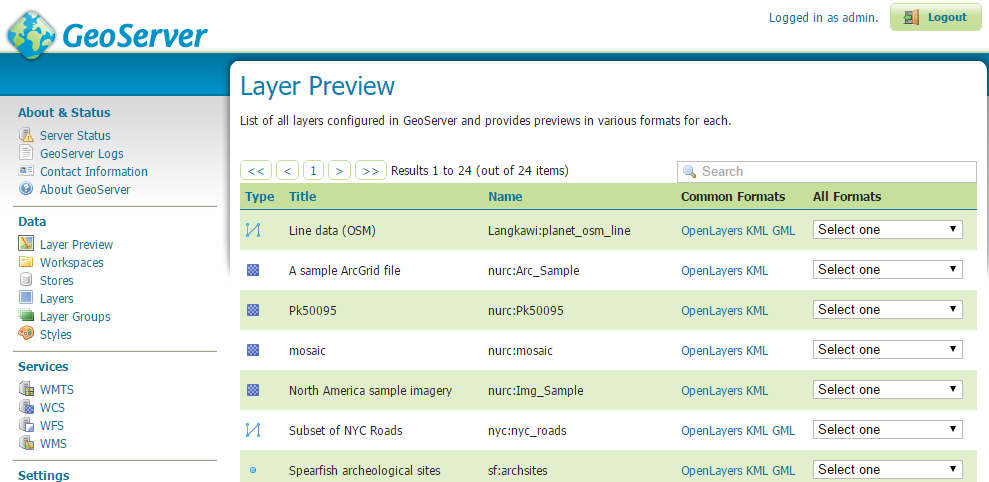989x482 pixels.
Task: Open Styles in Data section
Action: [x=56, y=334]
